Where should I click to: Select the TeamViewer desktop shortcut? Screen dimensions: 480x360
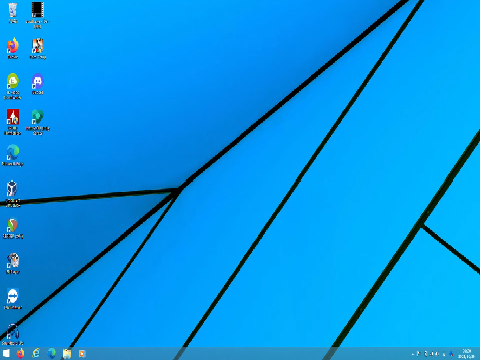(13, 299)
